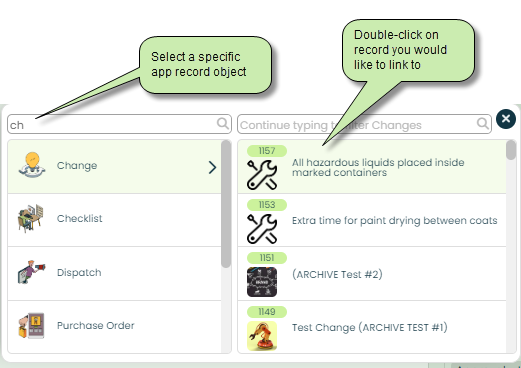This screenshot has width=521, height=368.
Task: Click the Checklist app desk icon
Action: click(x=31, y=218)
